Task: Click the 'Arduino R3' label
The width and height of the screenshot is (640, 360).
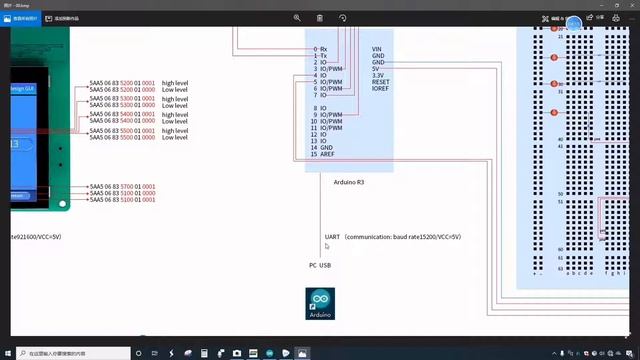Action: click(x=349, y=182)
